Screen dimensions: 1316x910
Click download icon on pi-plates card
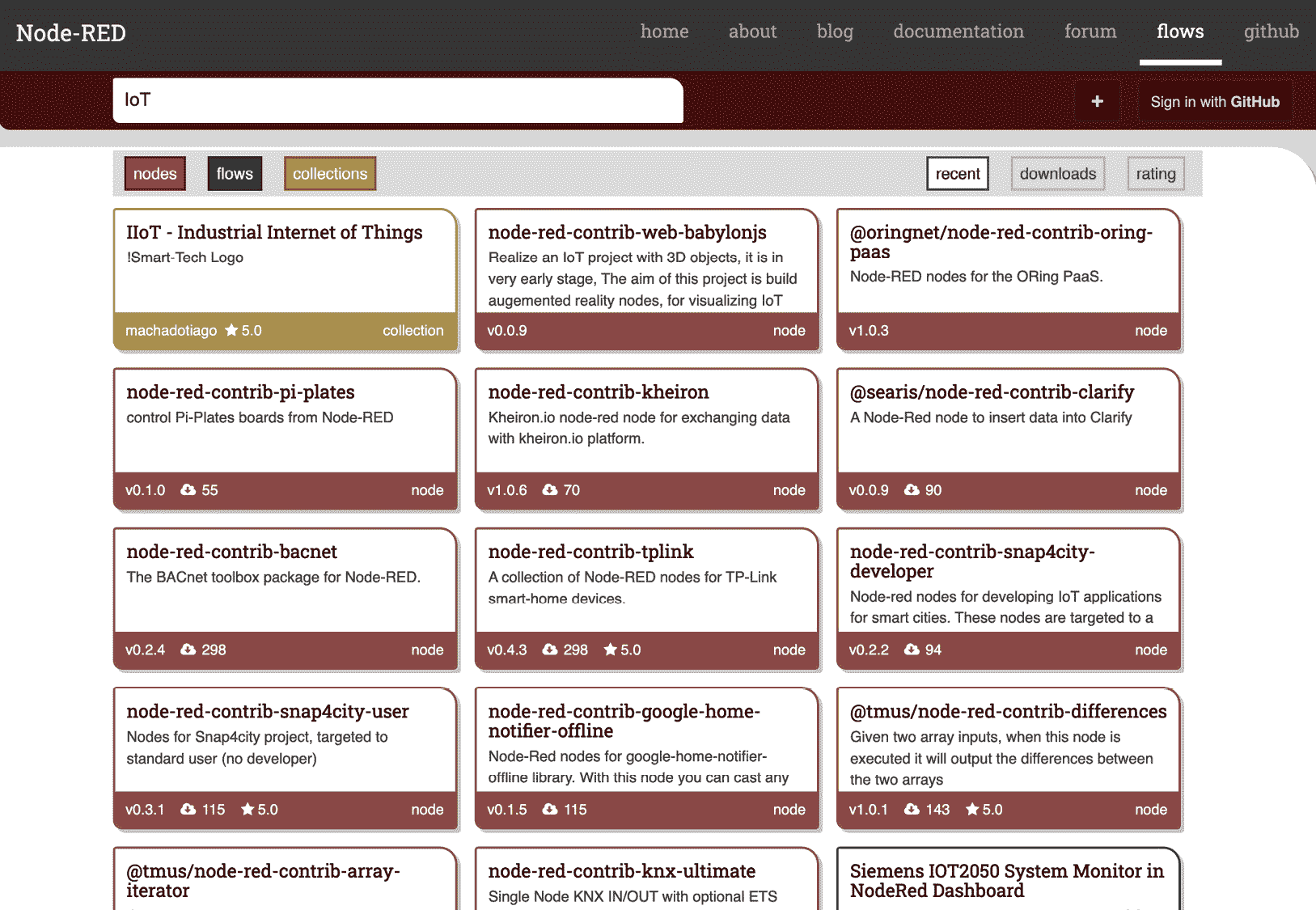click(188, 490)
